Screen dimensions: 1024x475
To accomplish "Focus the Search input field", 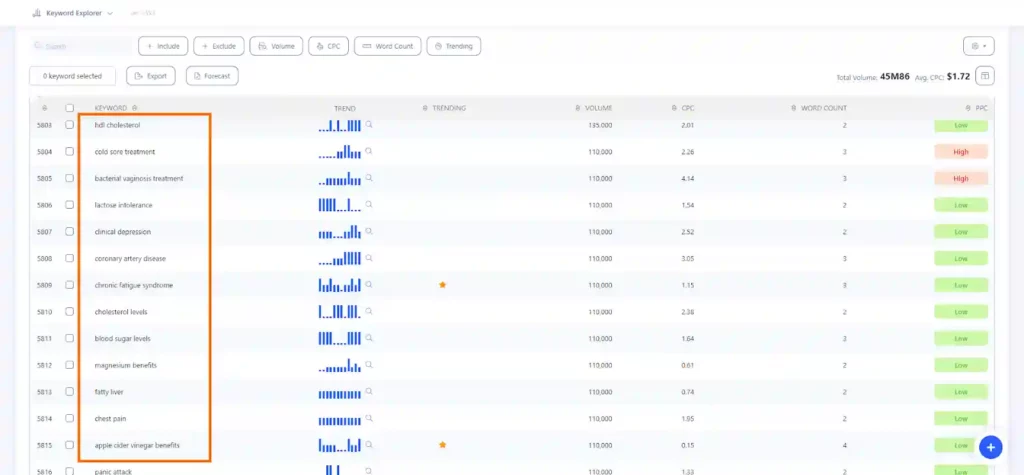I will coord(80,46).
